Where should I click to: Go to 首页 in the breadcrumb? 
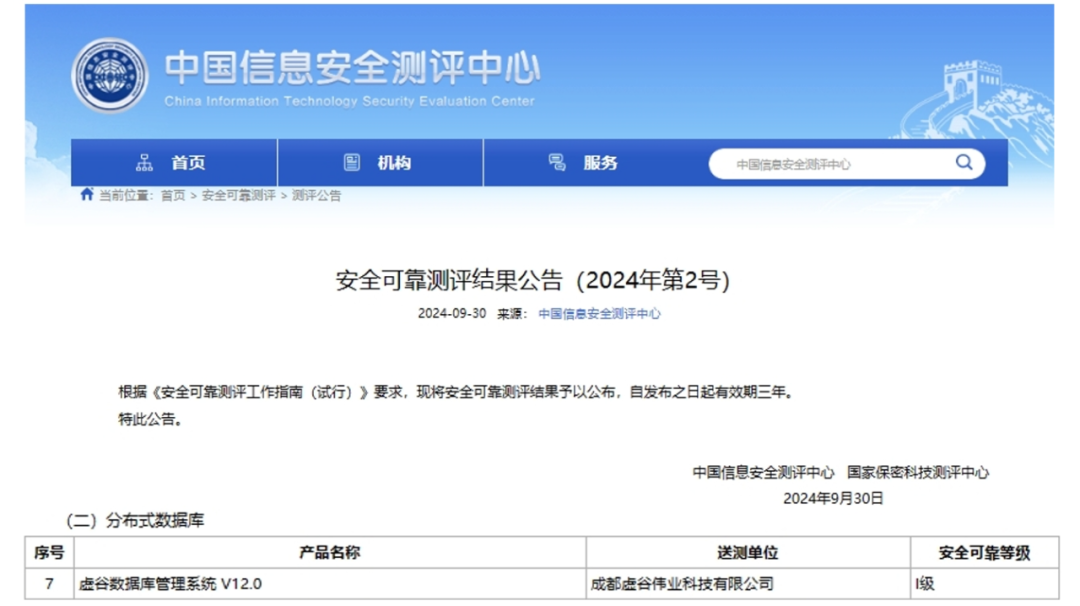tap(173, 196)
